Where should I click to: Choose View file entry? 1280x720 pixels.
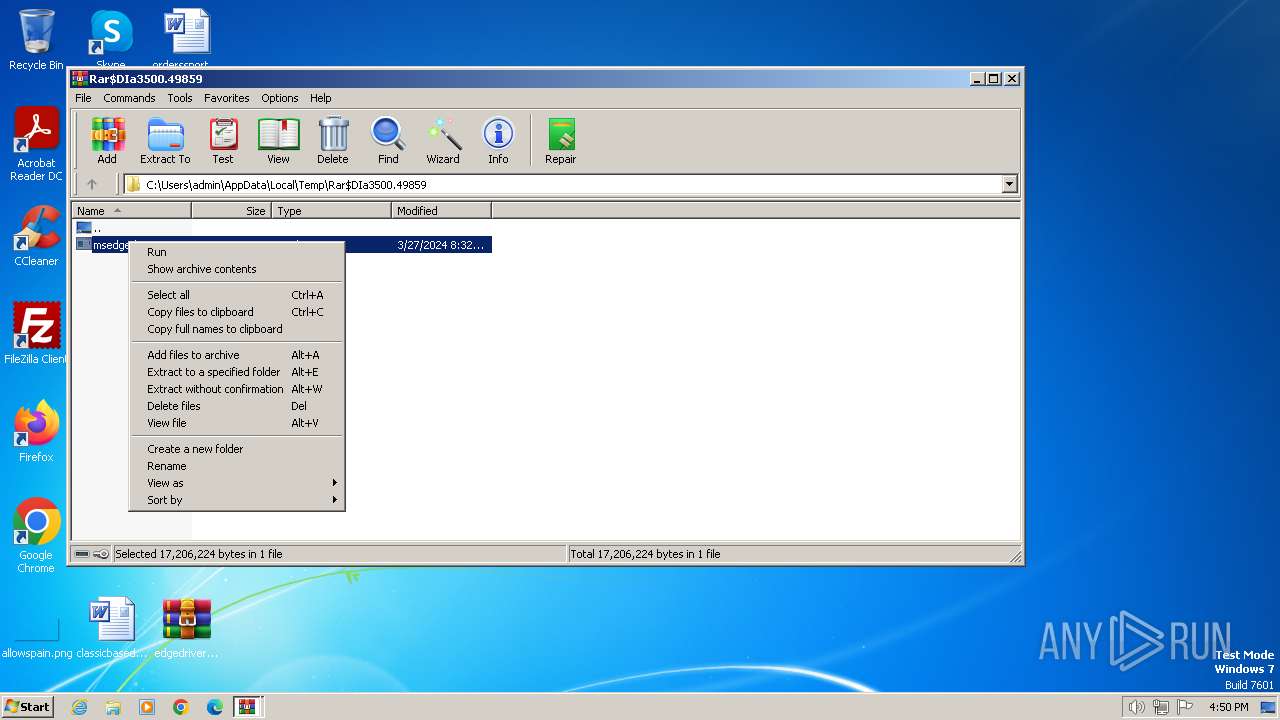[x=238, y=423]
